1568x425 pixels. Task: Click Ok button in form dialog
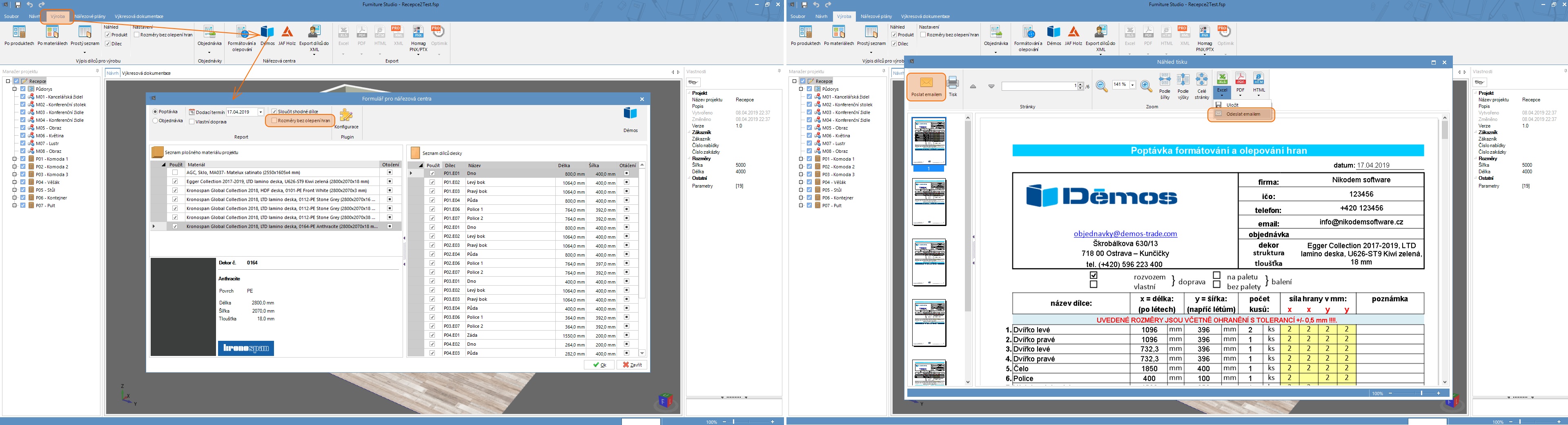coord(599,365)
